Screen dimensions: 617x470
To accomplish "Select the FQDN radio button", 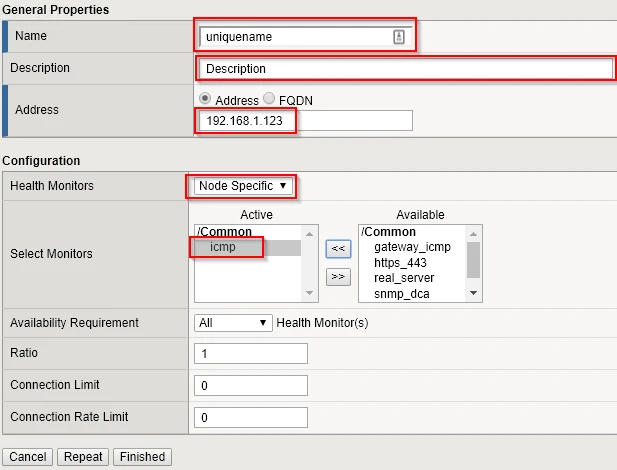I will pyautogui.click(x=268, y=100).
